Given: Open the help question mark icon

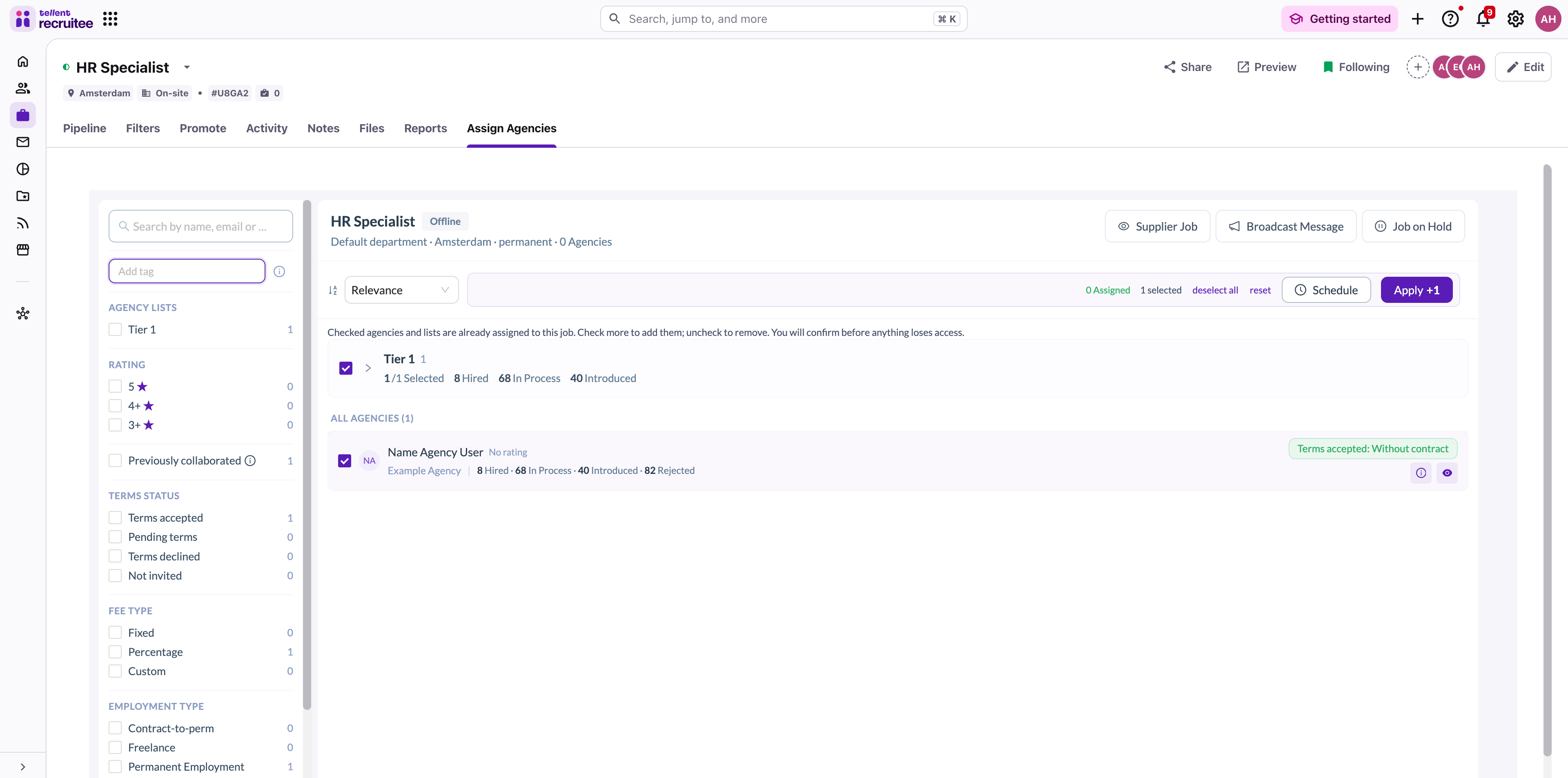Looking at the screenshot, I should pyautogui.click(x=1450, y=19).
